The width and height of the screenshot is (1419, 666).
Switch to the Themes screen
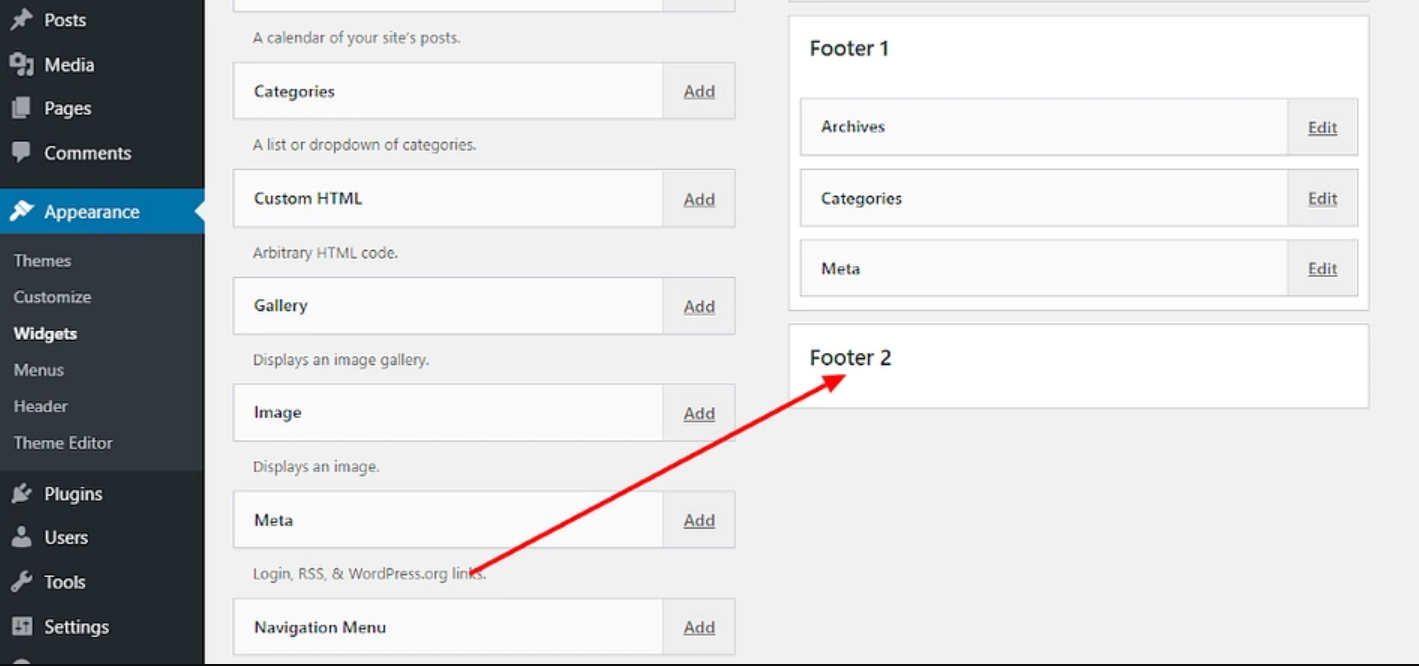[x=42, y=260]
